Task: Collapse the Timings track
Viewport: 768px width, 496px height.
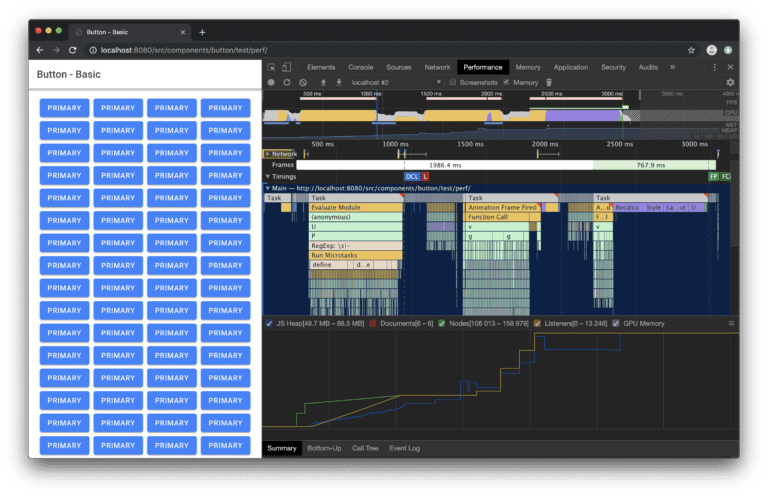Action: pos(267,177)
